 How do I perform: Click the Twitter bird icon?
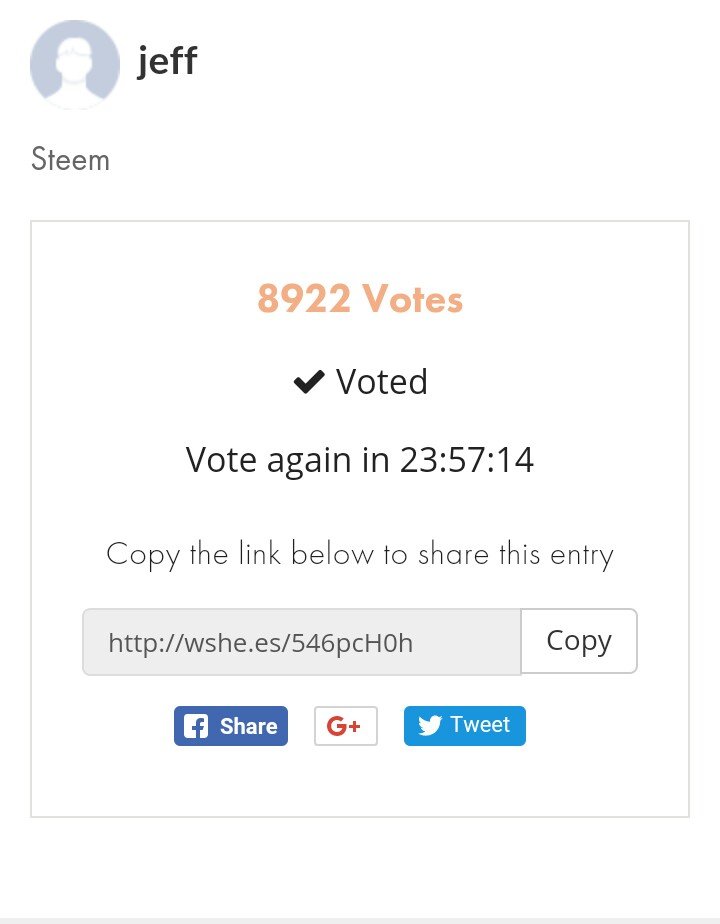[430, 725]
